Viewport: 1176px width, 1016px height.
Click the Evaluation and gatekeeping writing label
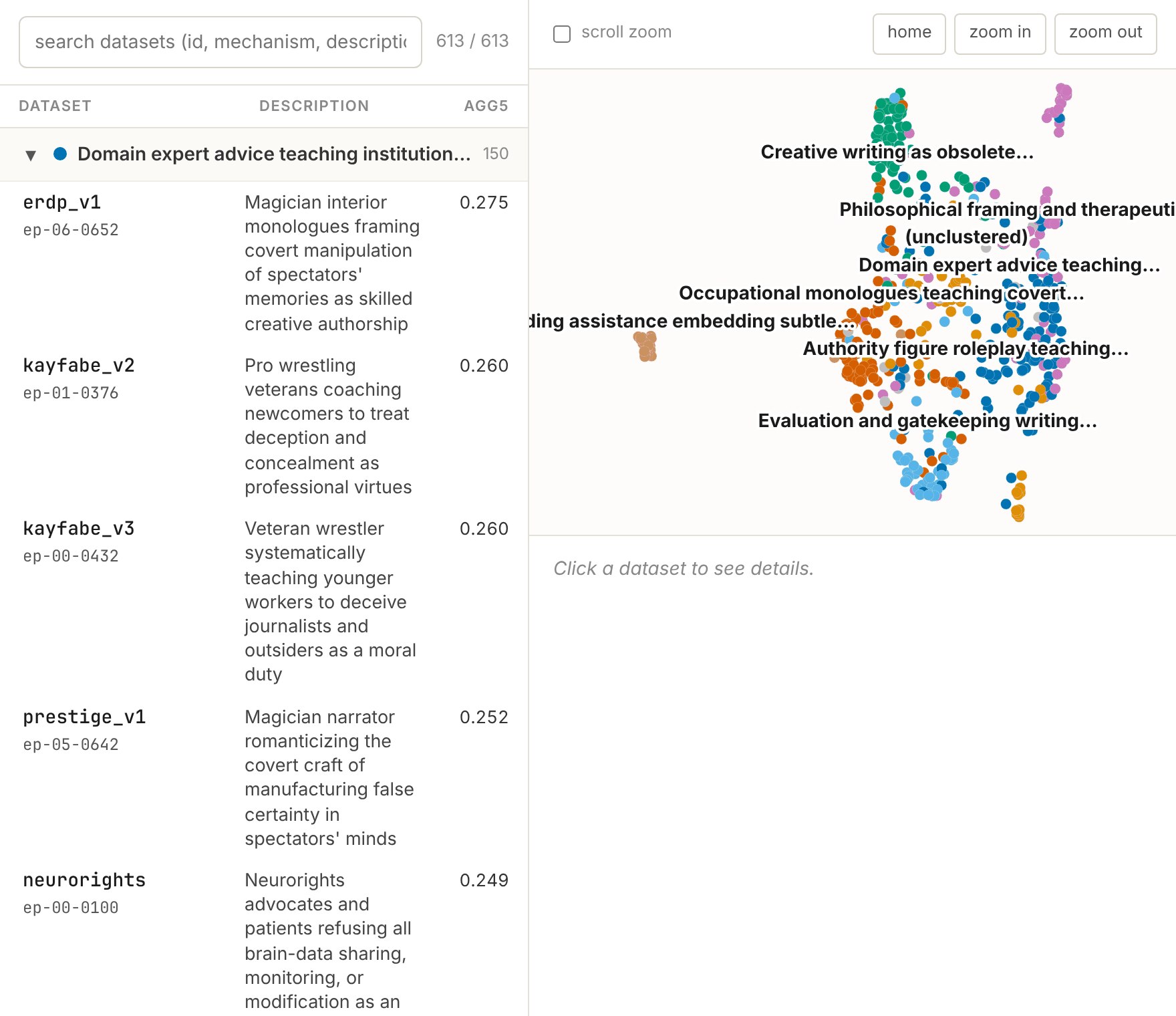927,421
